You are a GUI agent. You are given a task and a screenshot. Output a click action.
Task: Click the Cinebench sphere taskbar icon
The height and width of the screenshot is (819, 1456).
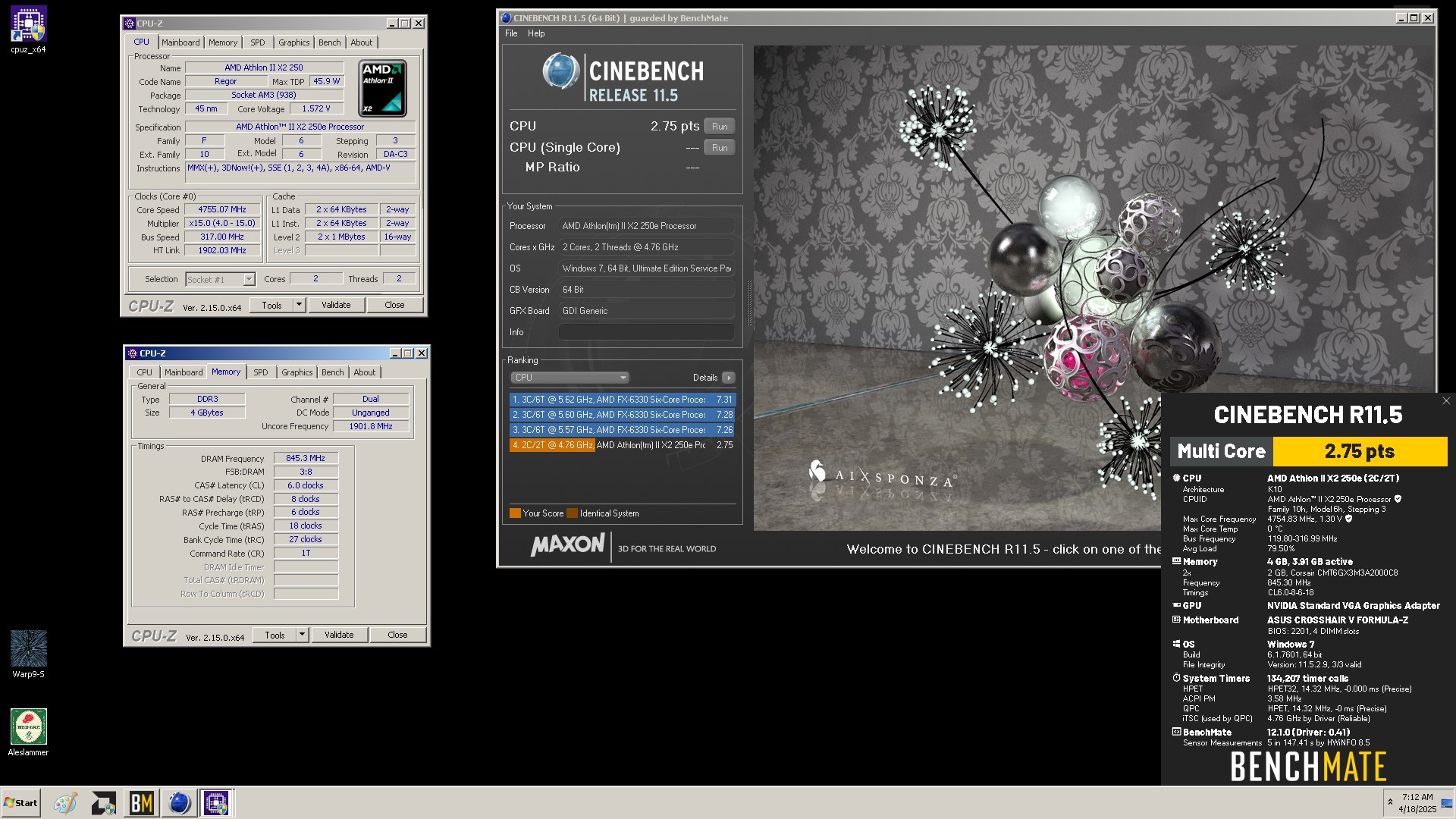click(x=179, y=803)
